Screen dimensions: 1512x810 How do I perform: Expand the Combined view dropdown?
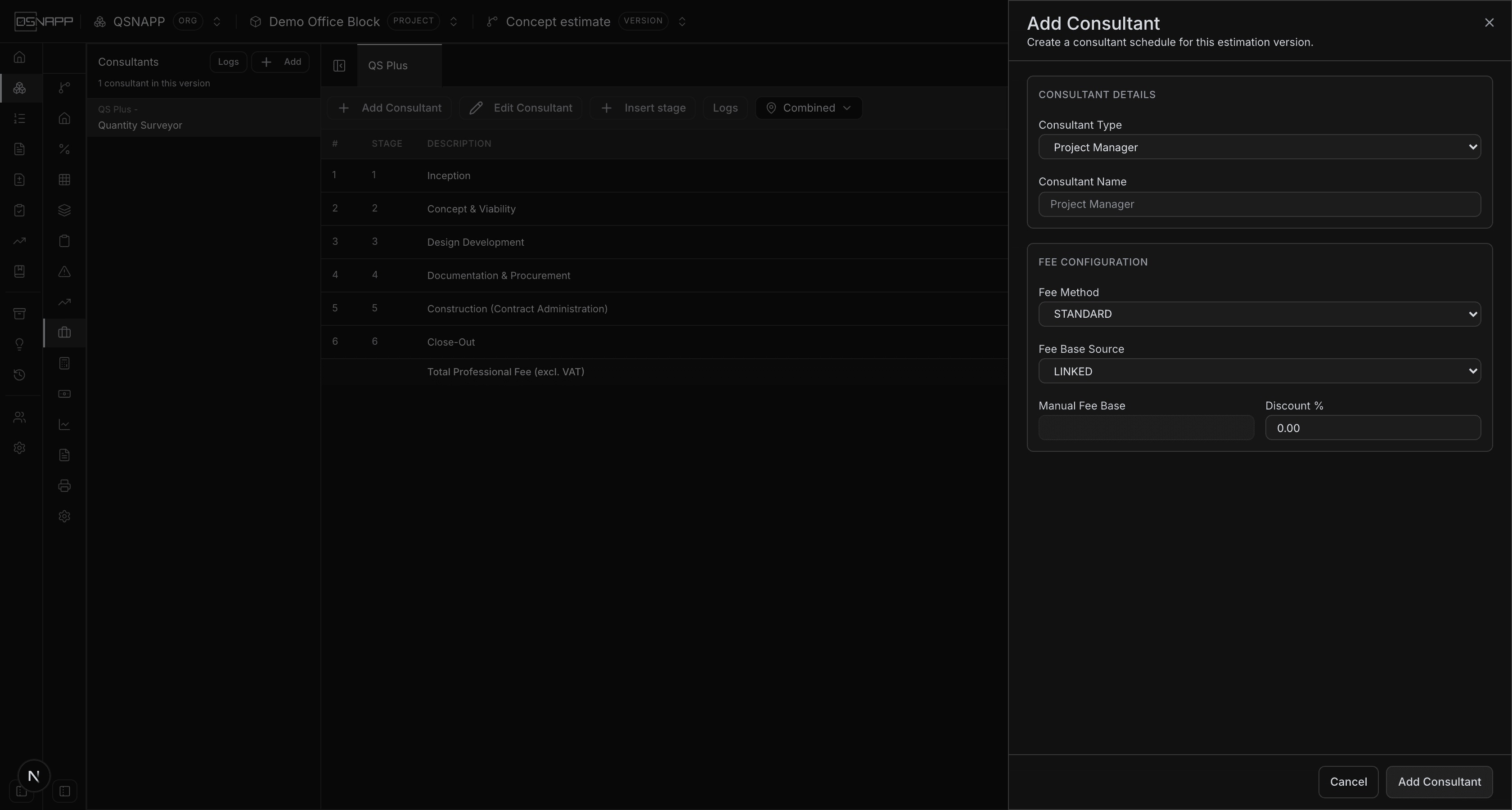(x=808, y=108)
